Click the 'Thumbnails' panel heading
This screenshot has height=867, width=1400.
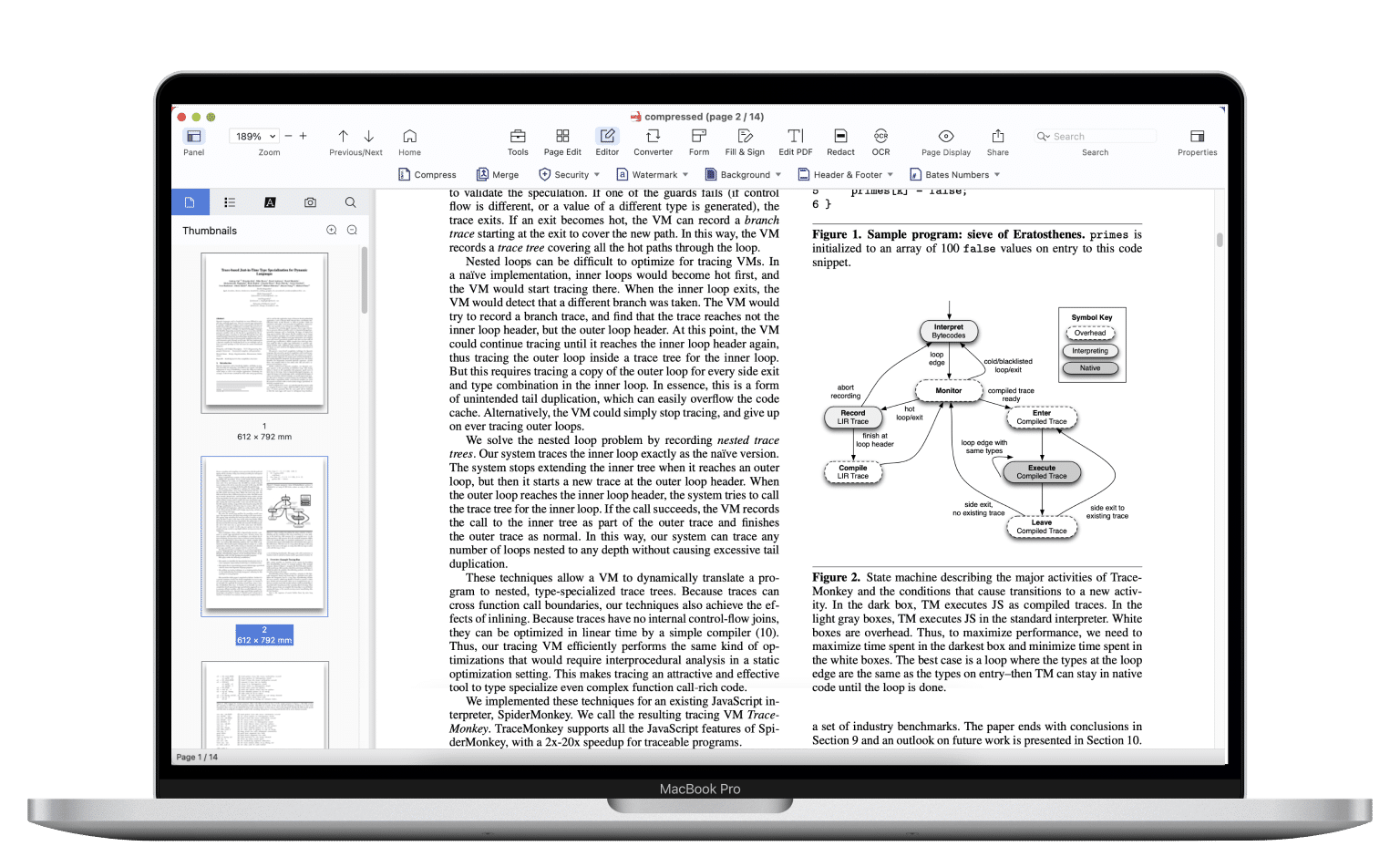pos(210,231)
